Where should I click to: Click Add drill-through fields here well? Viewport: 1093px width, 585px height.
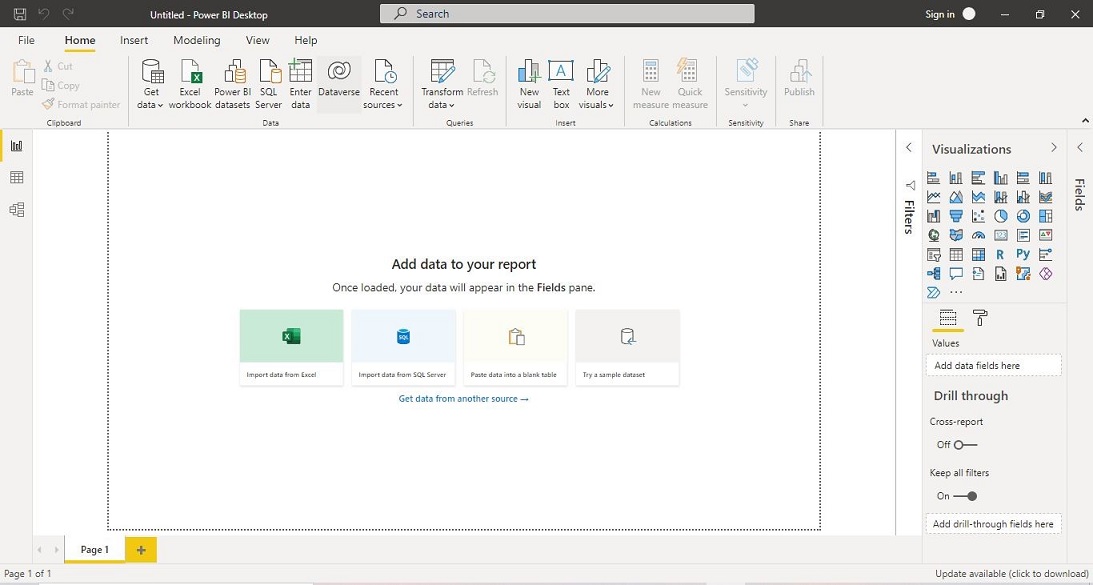(993, 524)
